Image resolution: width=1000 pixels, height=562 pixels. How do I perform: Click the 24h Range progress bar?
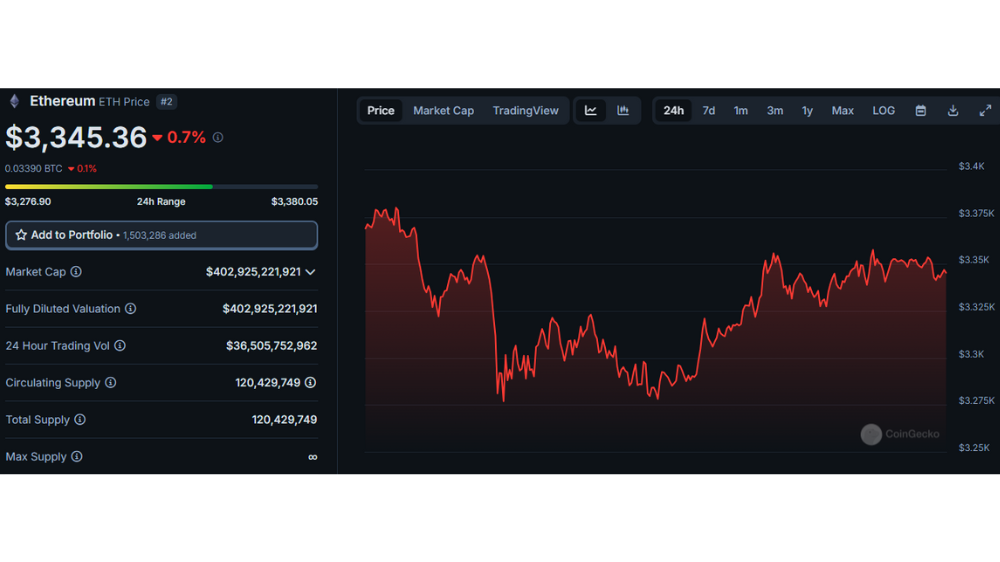coord(161,187)
